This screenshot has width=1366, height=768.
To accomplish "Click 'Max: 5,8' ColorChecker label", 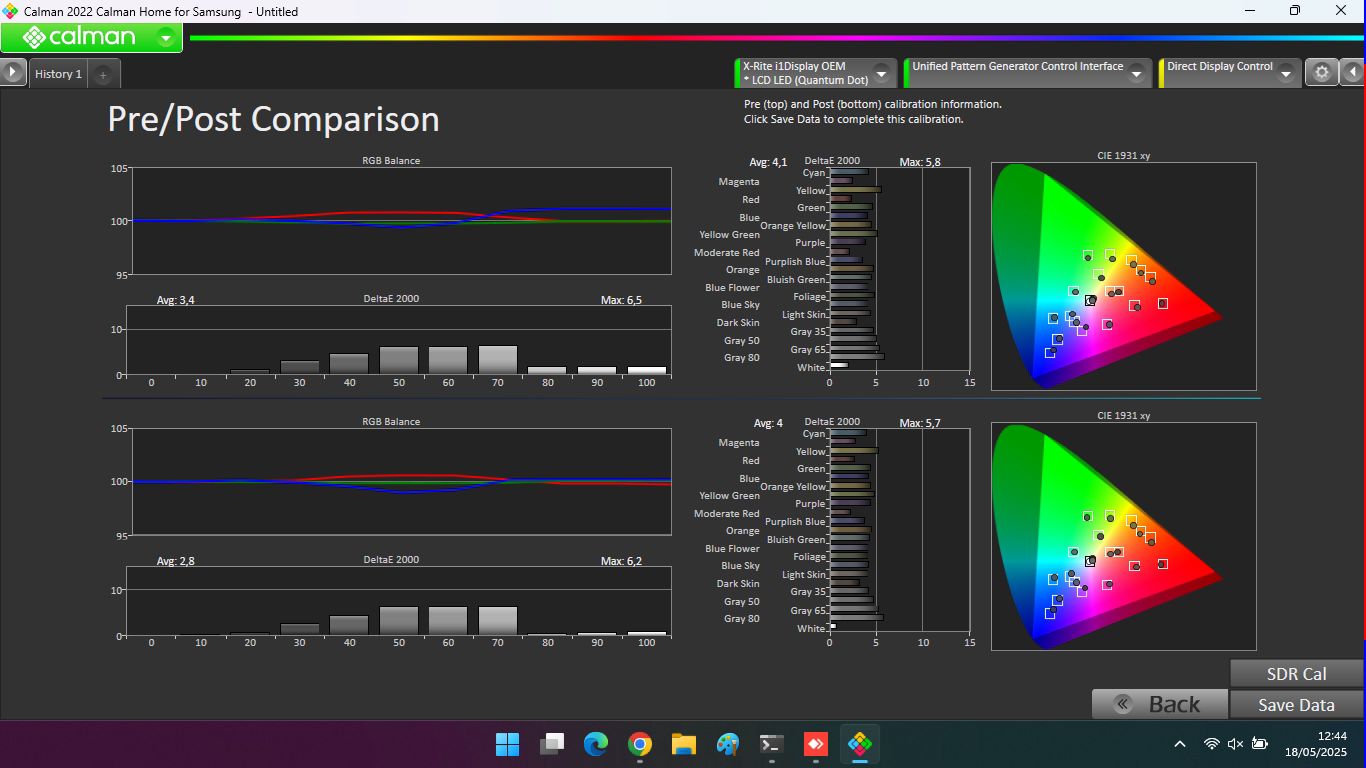I will pos(920,162).
